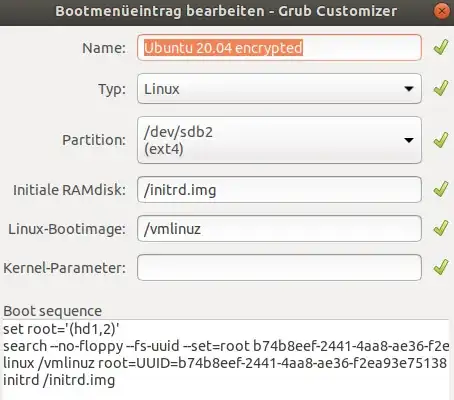The width and height of the screenshot is (454, 400).
Task: Click the green checkmark beside Partition dropdown
Action: [x=441, y=140]
